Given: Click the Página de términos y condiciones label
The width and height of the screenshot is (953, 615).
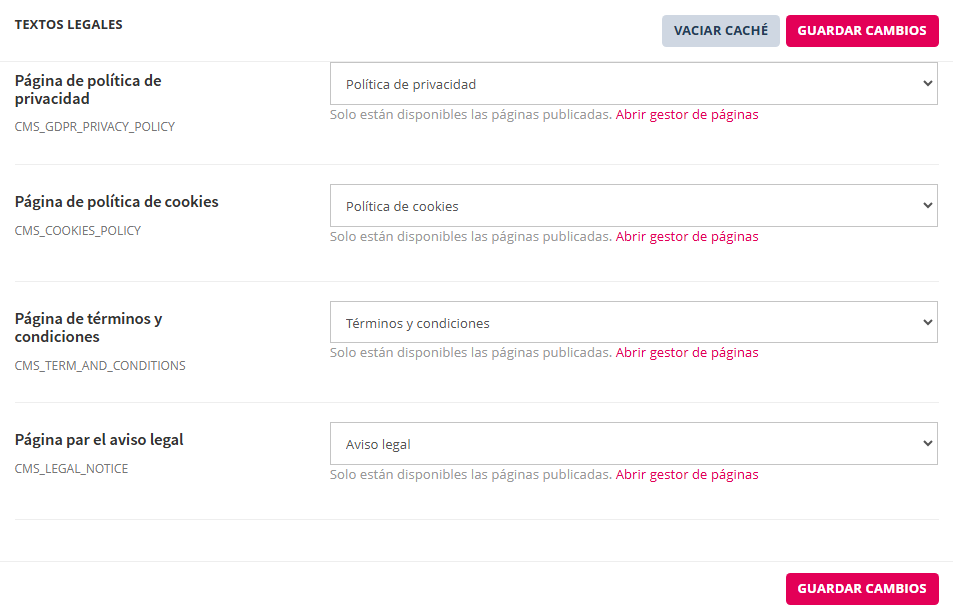Looking at the screenshot, I should (x=88, y=327).
